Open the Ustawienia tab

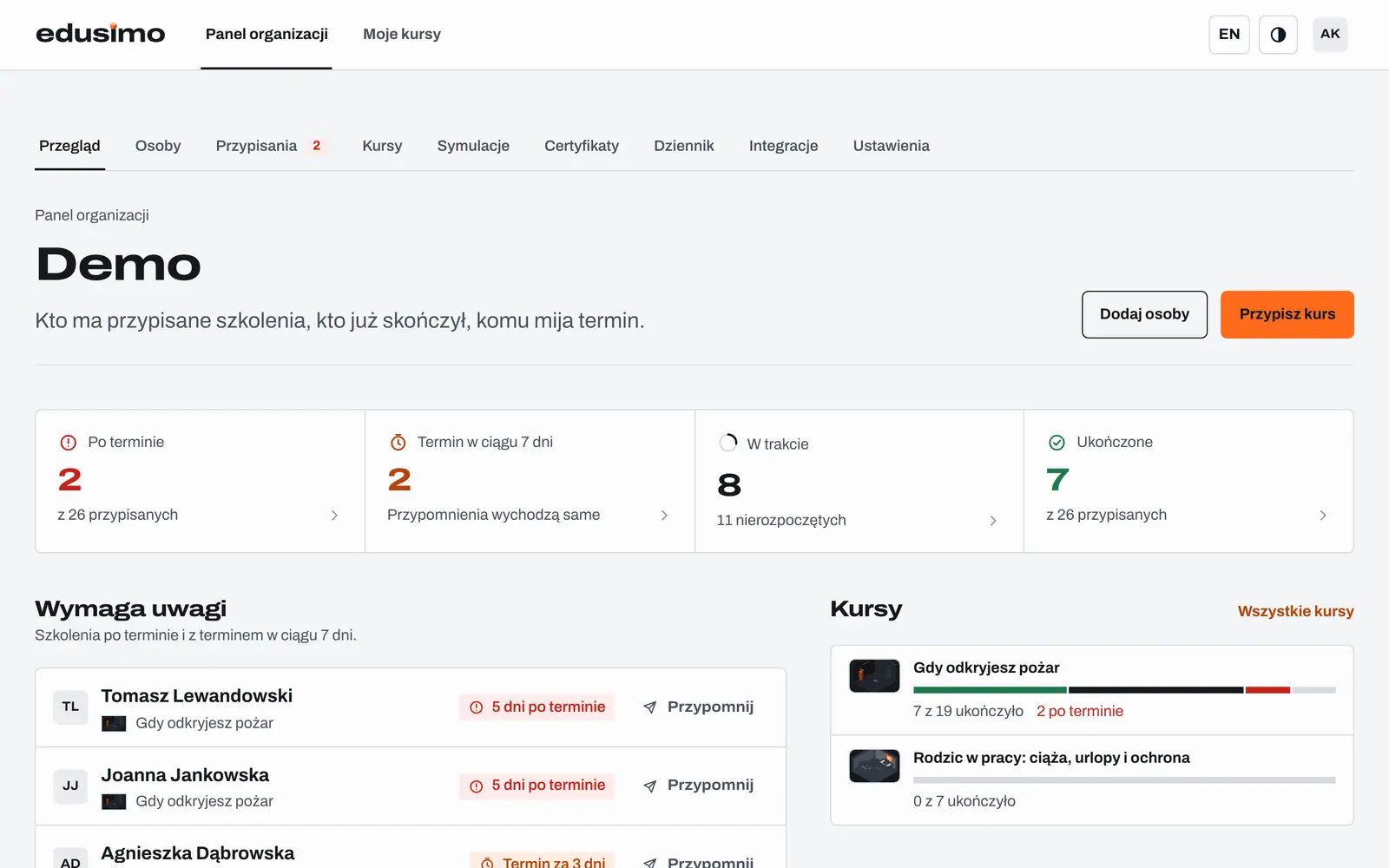(x=891, y=146)
